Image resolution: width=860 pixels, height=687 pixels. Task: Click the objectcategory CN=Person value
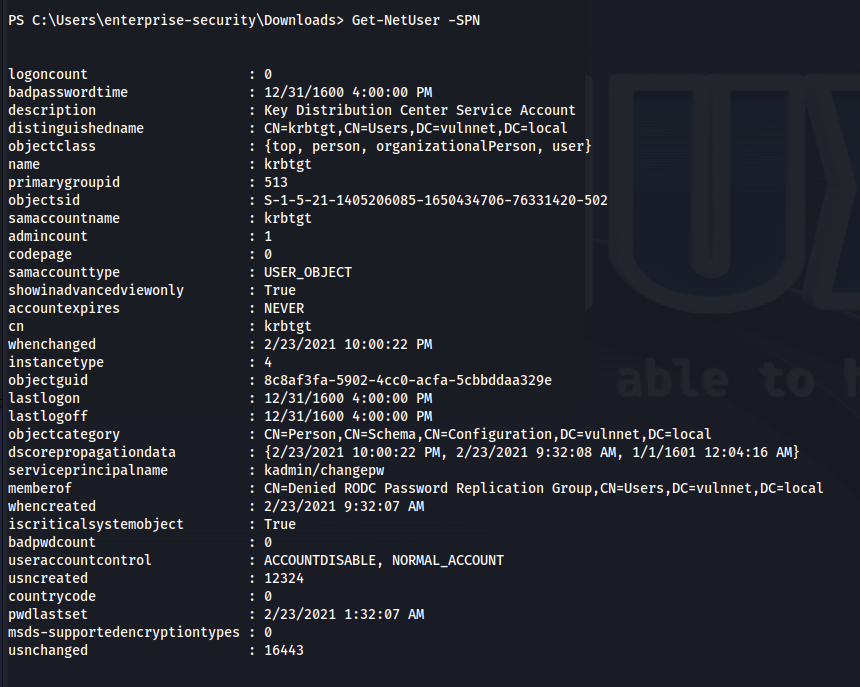488,434
